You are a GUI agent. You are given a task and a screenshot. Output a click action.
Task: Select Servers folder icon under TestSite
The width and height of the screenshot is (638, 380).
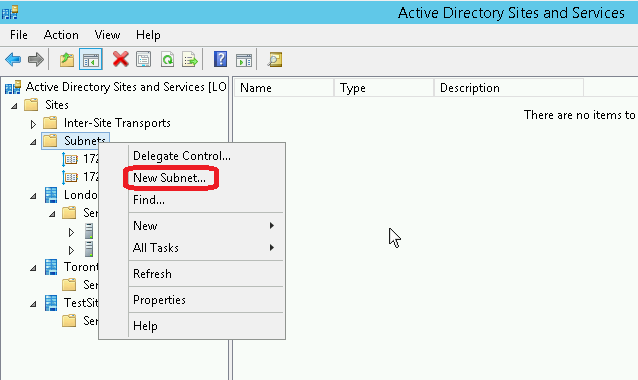[x=69, y=321]
